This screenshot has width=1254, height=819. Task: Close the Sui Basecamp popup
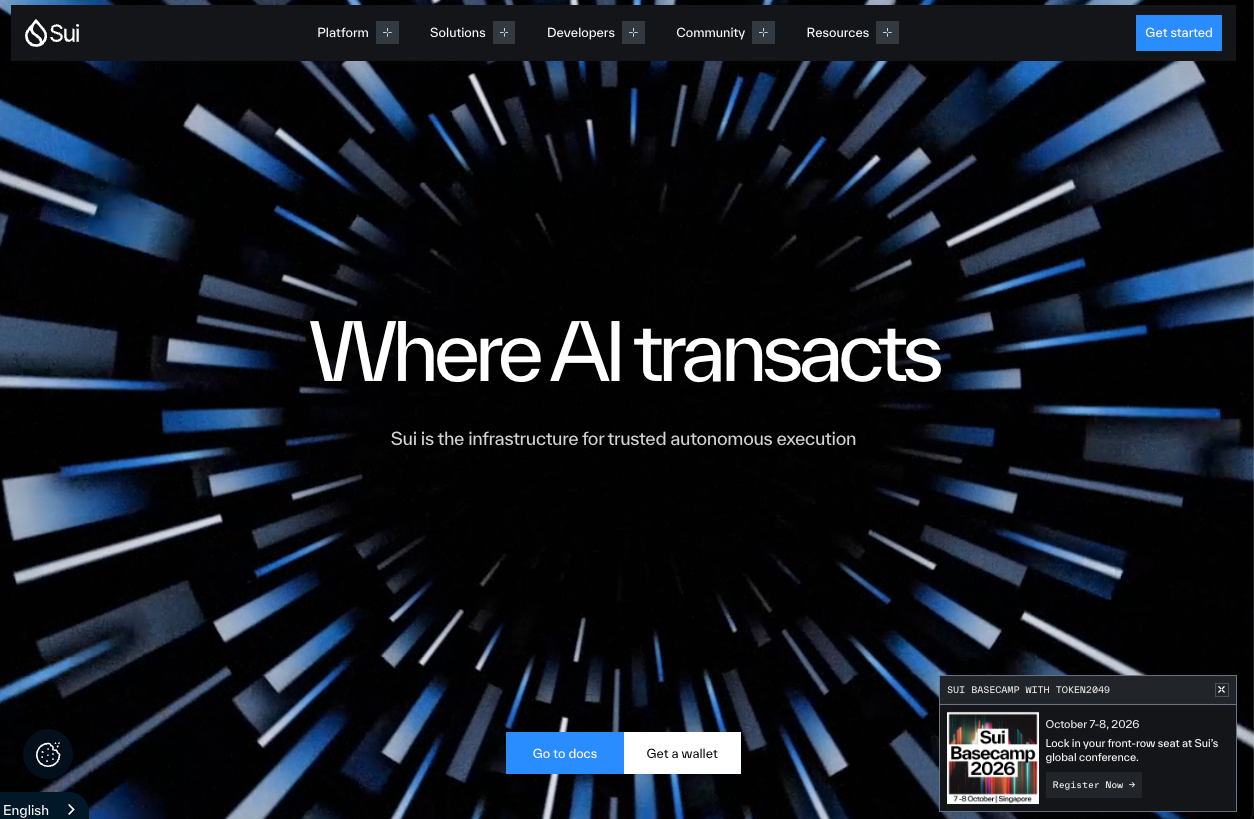click(1221, 690)
